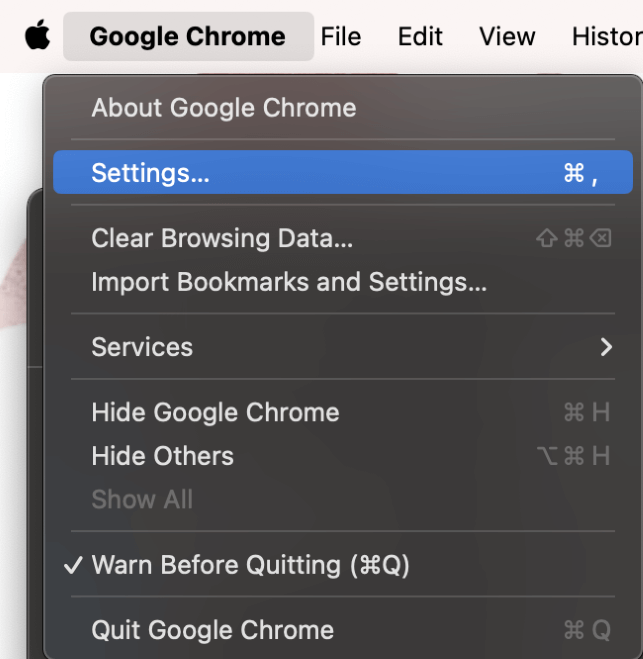643x659 pixels.
Task: Close the Google Chrome app menu
Action: click(x=187, y=37)
